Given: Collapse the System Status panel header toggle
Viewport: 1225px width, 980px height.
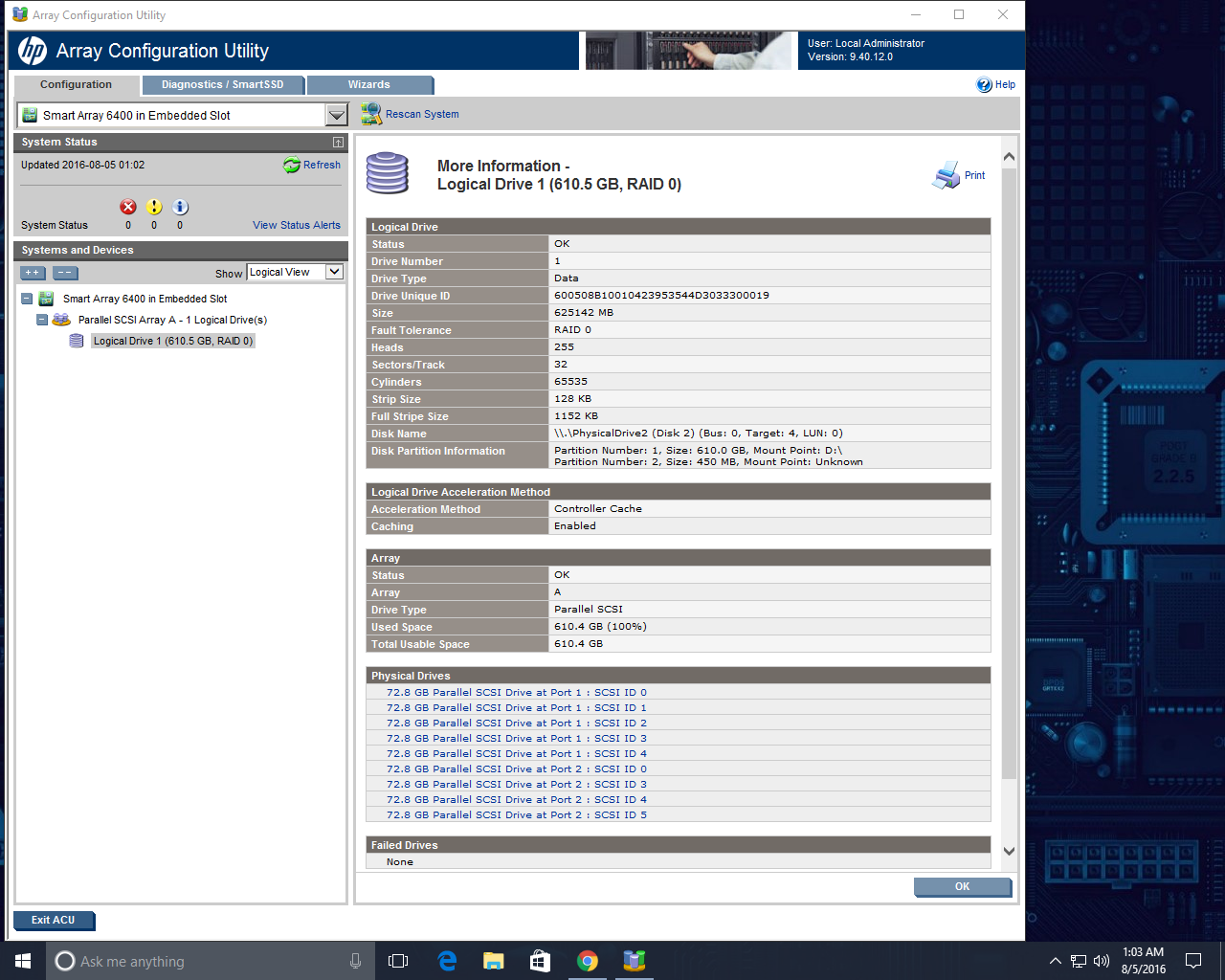Looking at the screenshot, I should (x=338, y=143).
